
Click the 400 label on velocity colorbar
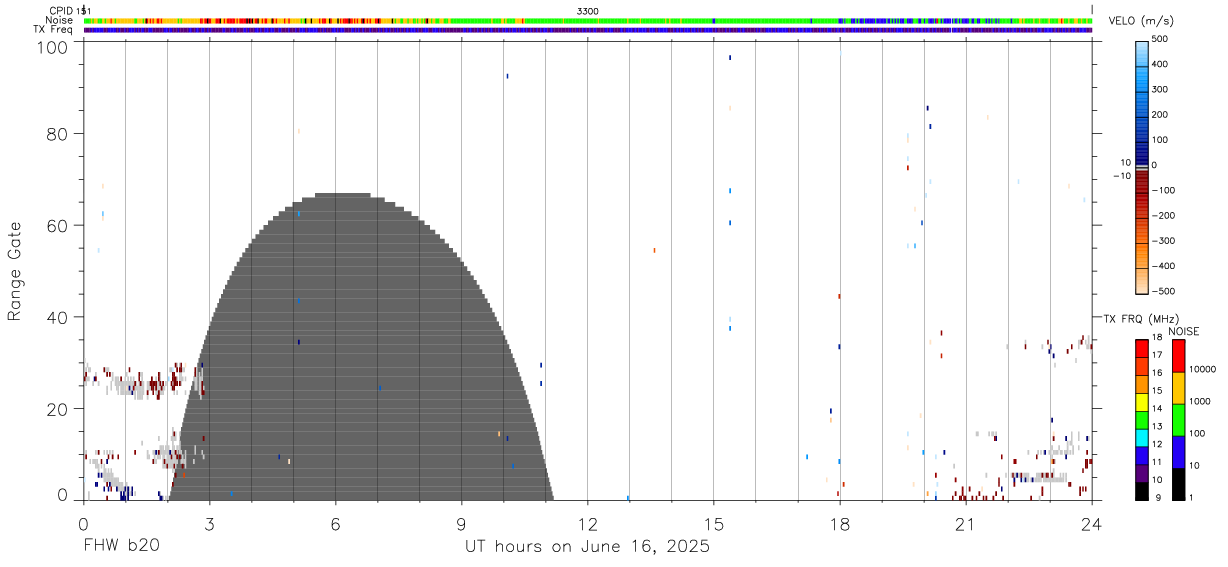[1161, 64]
